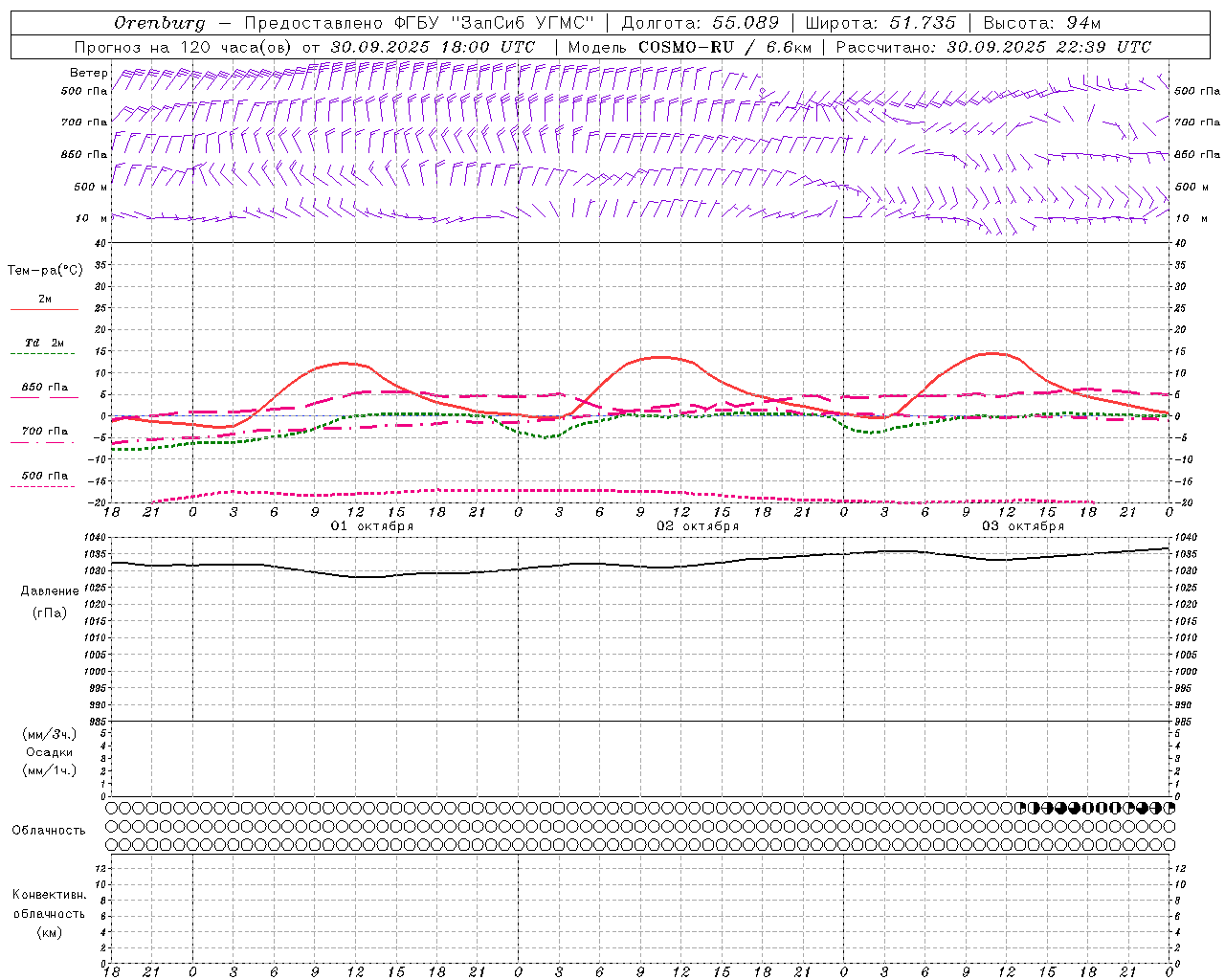Click the "Давление" pressure label
The height and width of the screenshot is (980, 1225).
pyautogui.click(x=50, y=591)
